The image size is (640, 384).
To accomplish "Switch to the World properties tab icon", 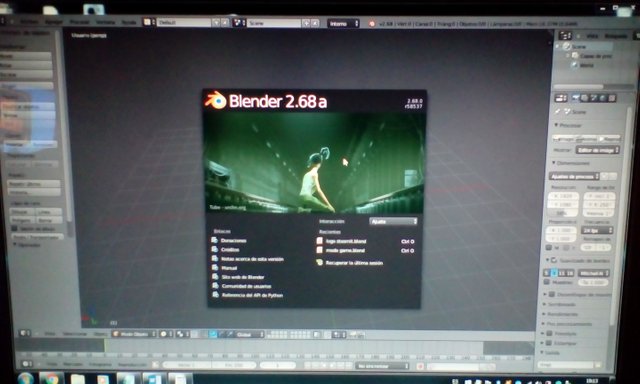I will click(602, 98).
